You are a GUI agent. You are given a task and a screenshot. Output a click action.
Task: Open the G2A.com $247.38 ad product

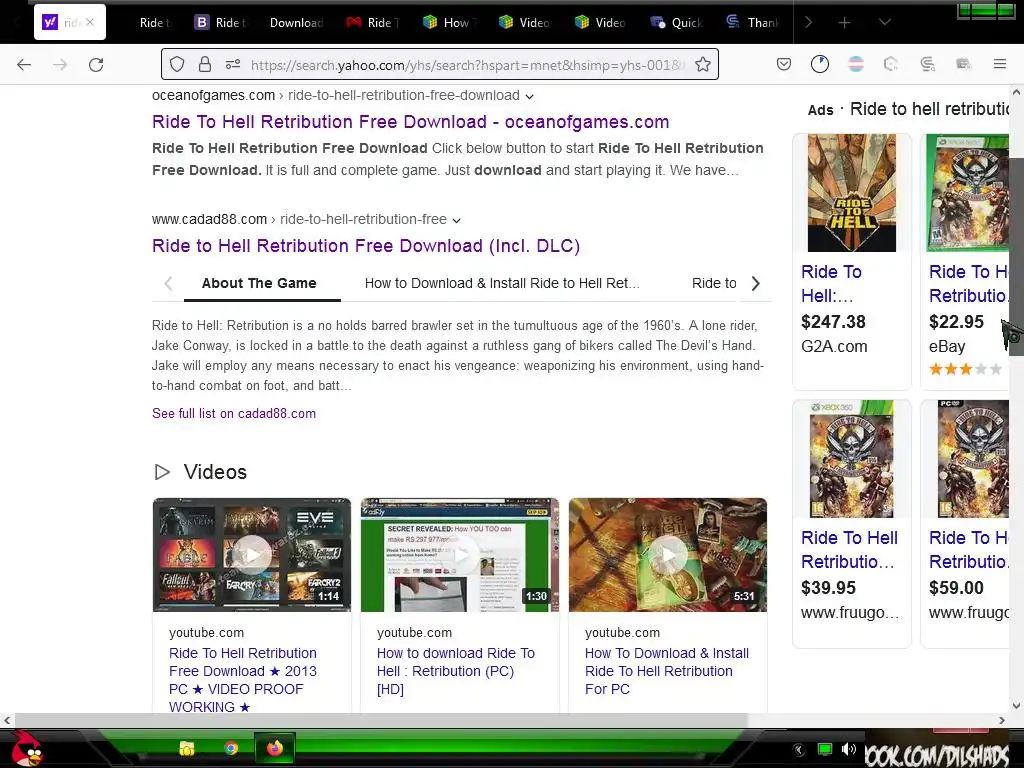[852, 261]
